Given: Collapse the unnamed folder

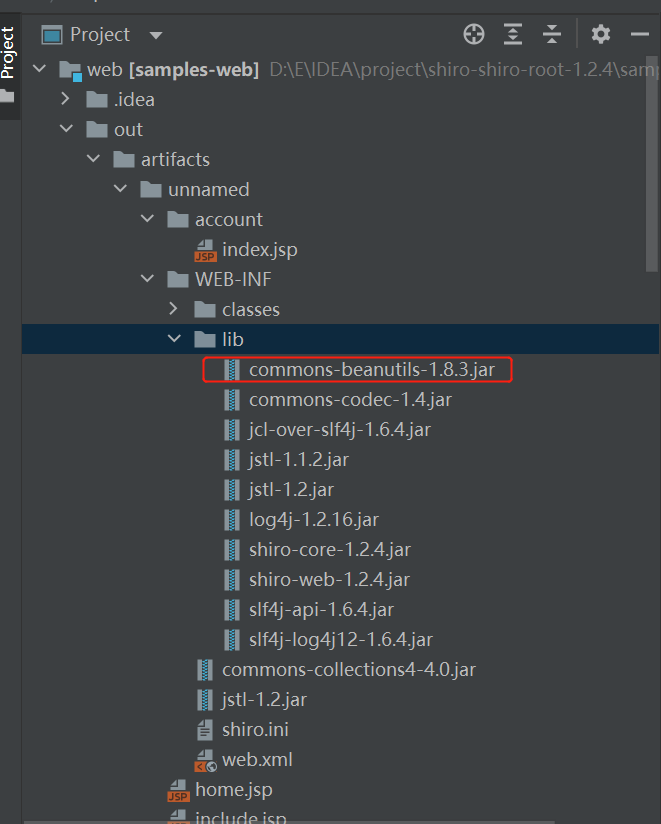Looking at the screenshot, I should (120, 188).
